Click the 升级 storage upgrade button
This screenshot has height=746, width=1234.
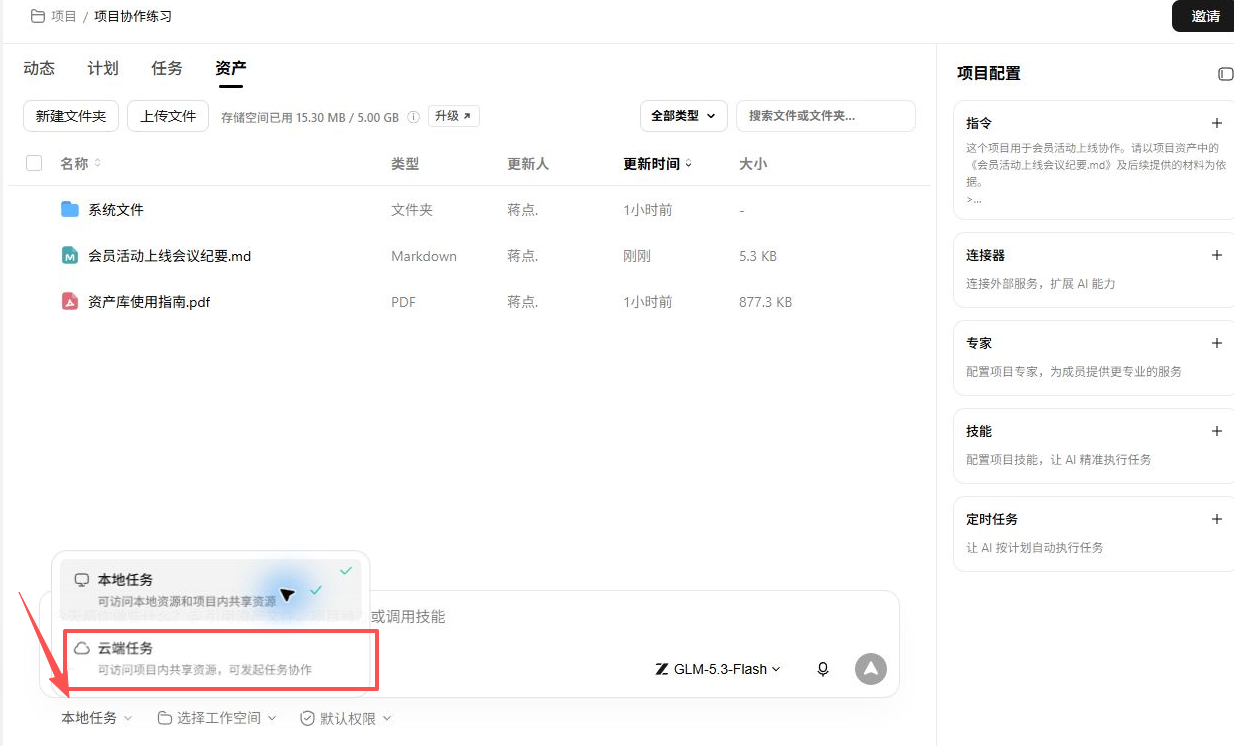[x=454, y=116]
